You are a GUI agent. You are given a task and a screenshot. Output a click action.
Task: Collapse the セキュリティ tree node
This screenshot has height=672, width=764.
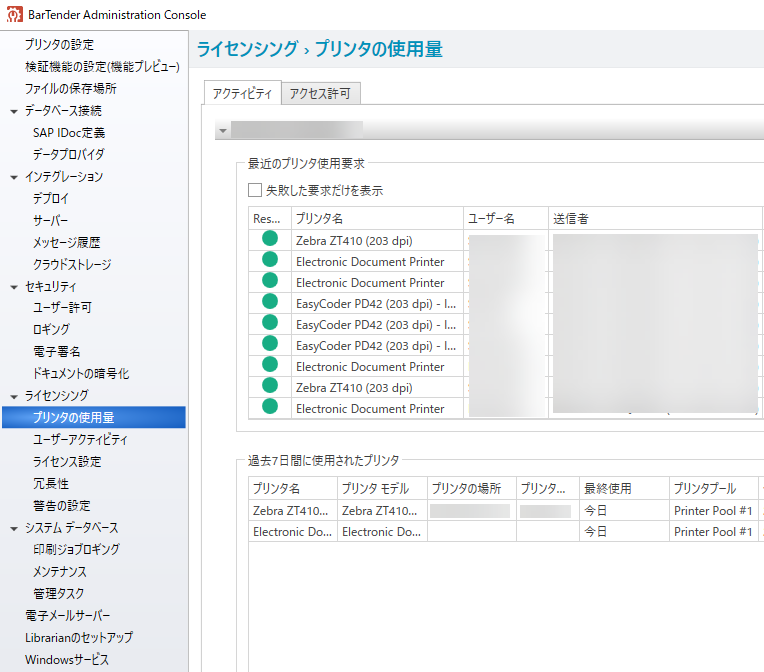tap(14, 288)
